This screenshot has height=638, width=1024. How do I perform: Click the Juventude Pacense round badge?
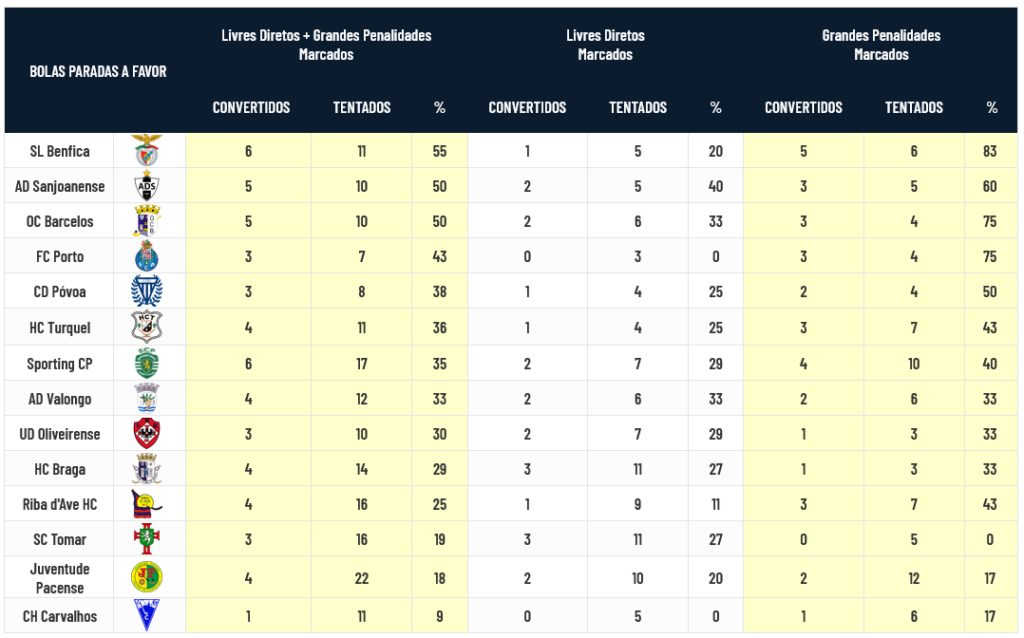click(x=146, y=577)
